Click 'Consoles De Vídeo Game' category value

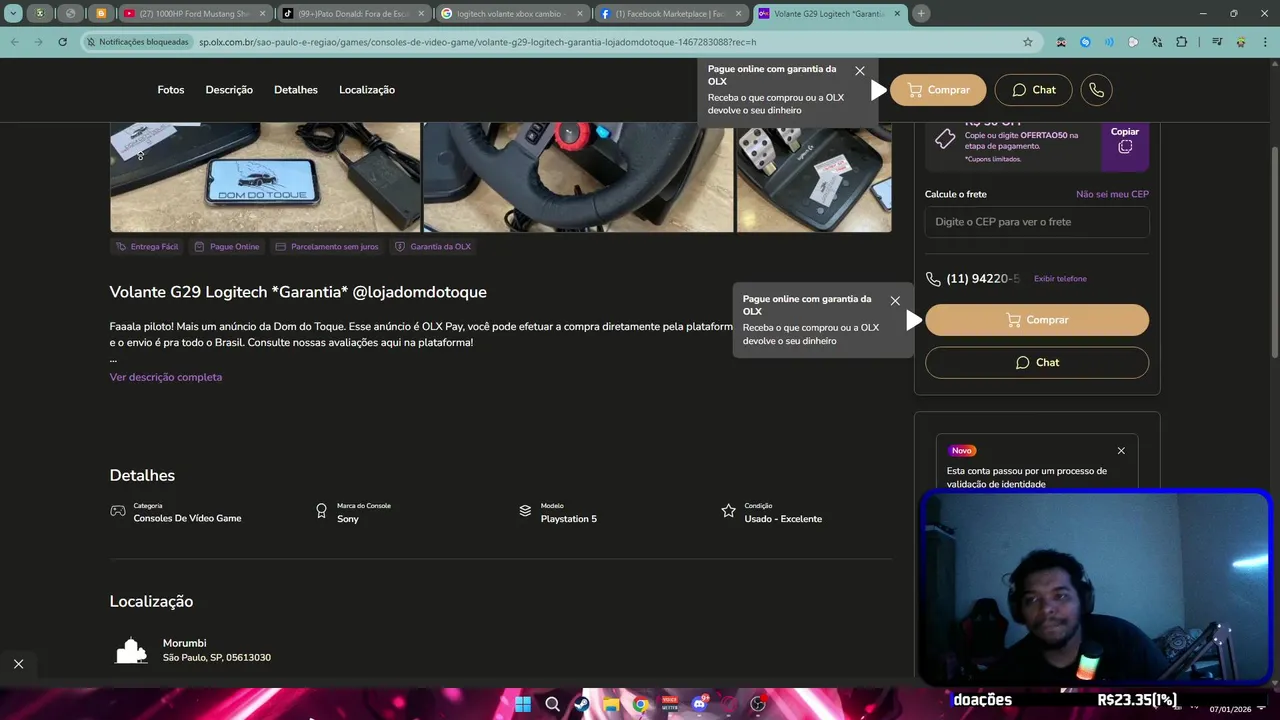(187, 519)
